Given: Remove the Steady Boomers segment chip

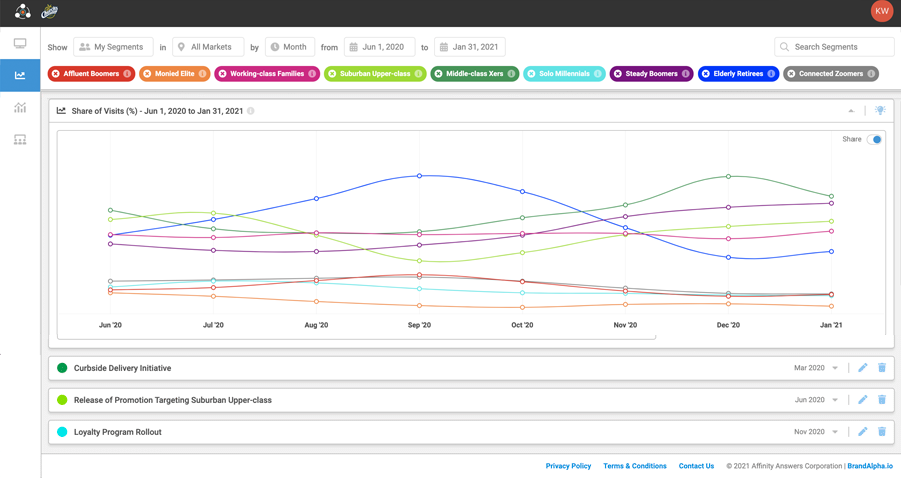Looking at the screenshot, I should pos(618,74).
